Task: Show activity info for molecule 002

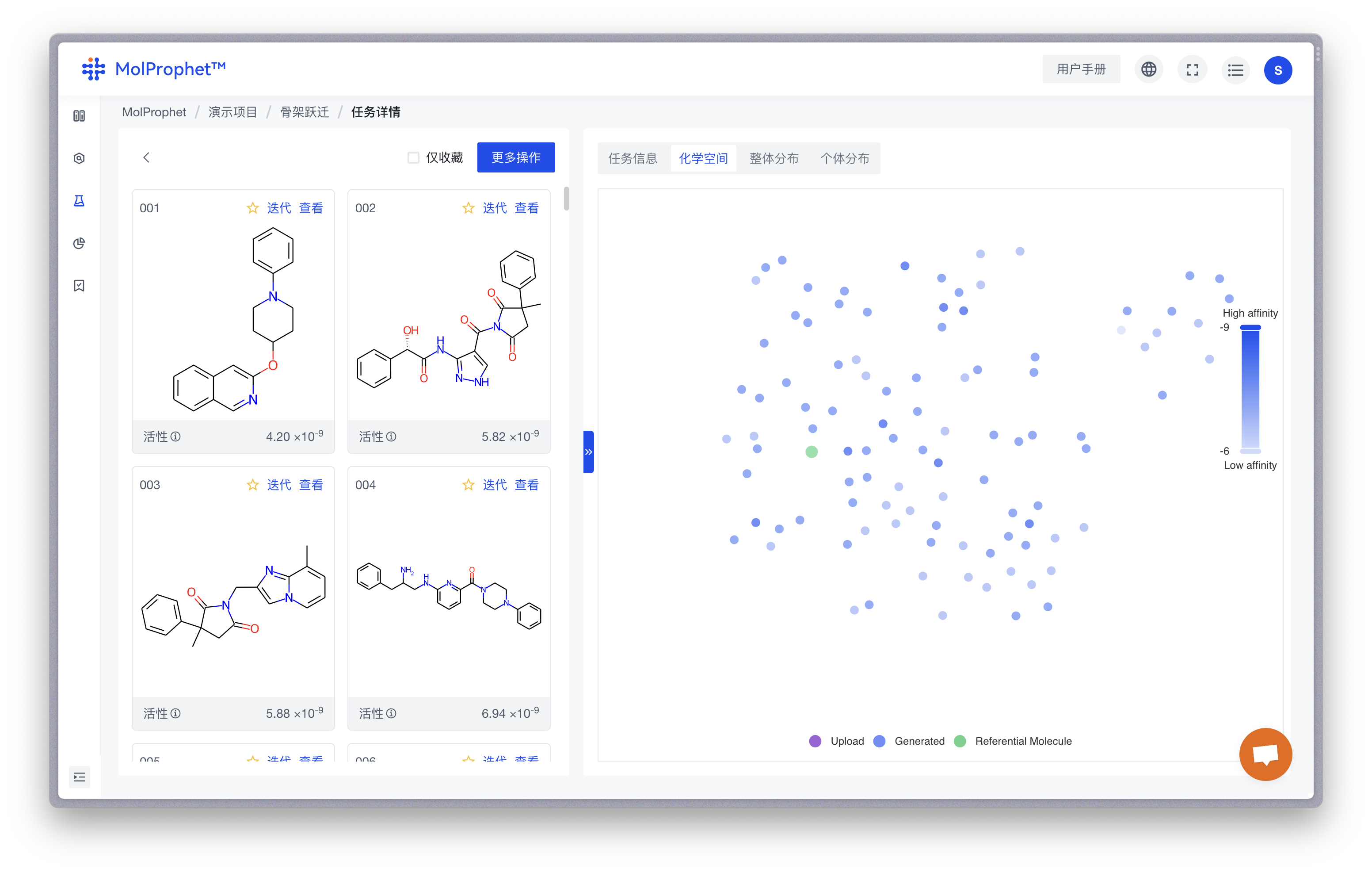Action: pos(392,437)
